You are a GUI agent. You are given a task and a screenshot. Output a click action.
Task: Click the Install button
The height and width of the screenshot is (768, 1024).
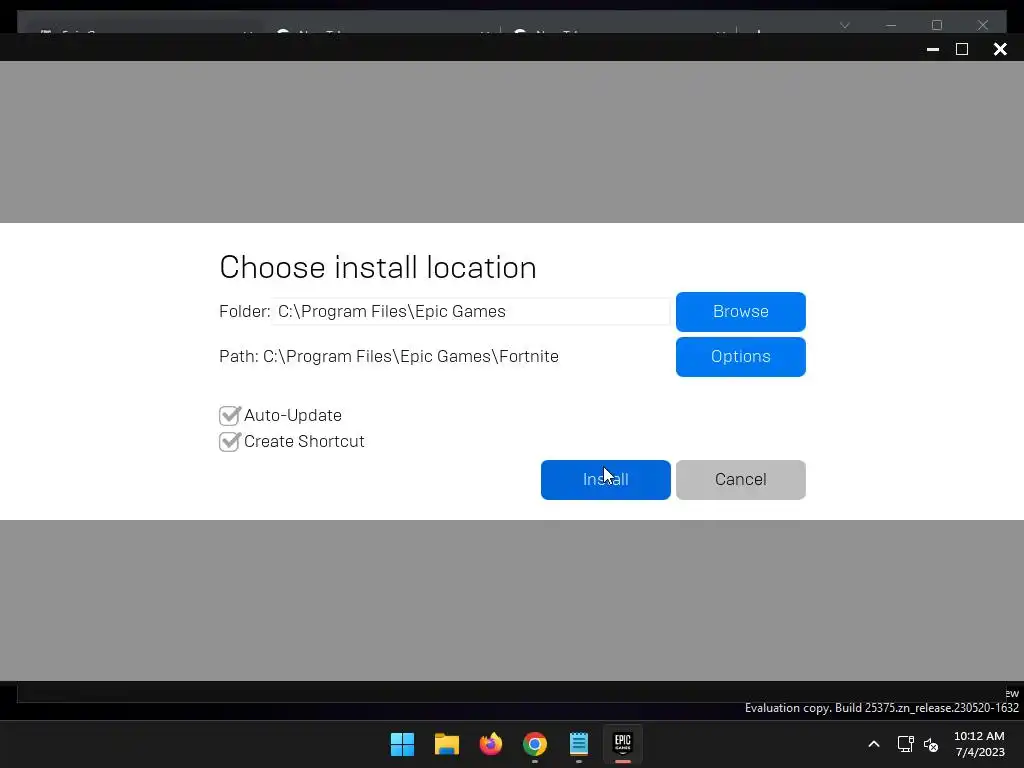click(x=605, y=479)
